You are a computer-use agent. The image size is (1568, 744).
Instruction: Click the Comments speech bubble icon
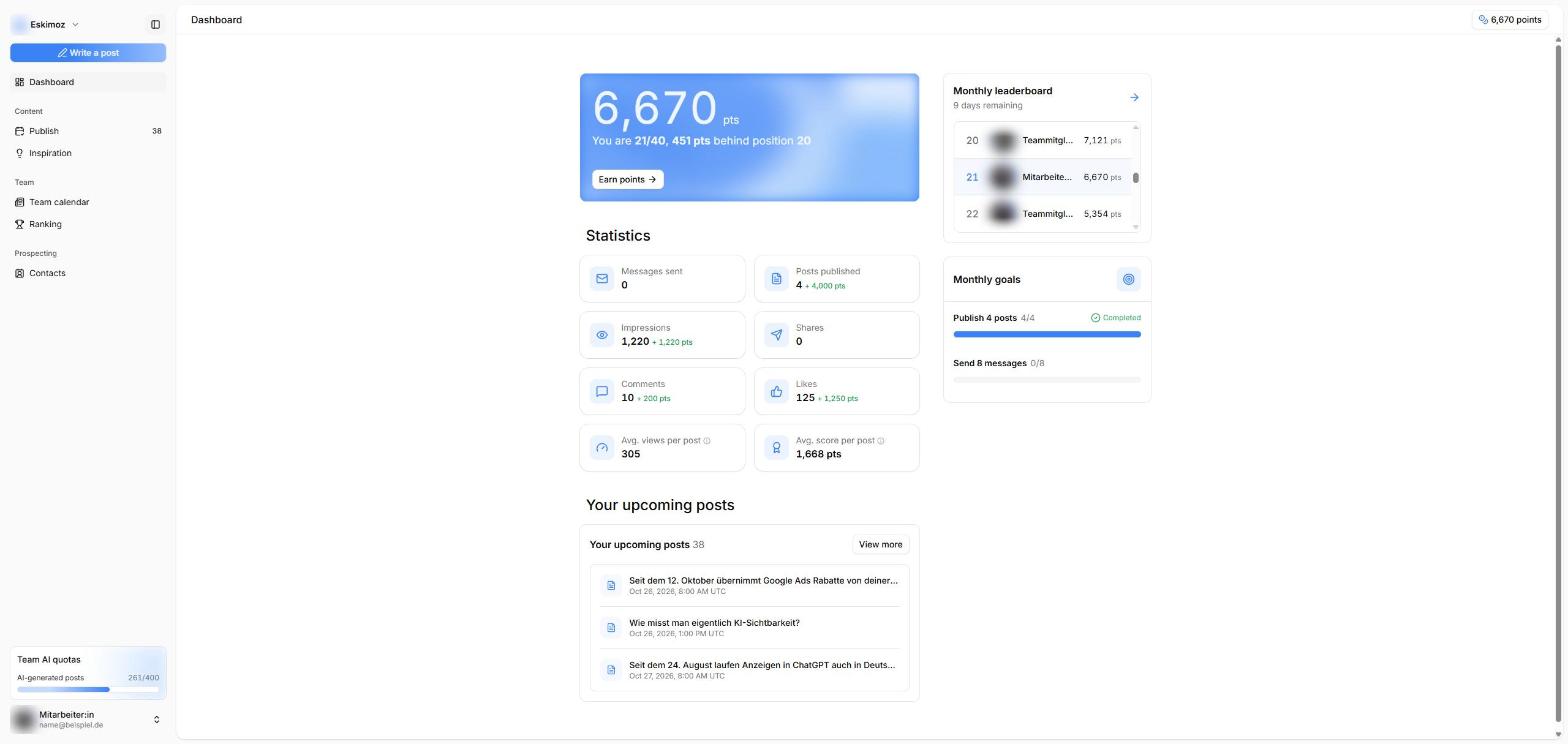[602, 391]
